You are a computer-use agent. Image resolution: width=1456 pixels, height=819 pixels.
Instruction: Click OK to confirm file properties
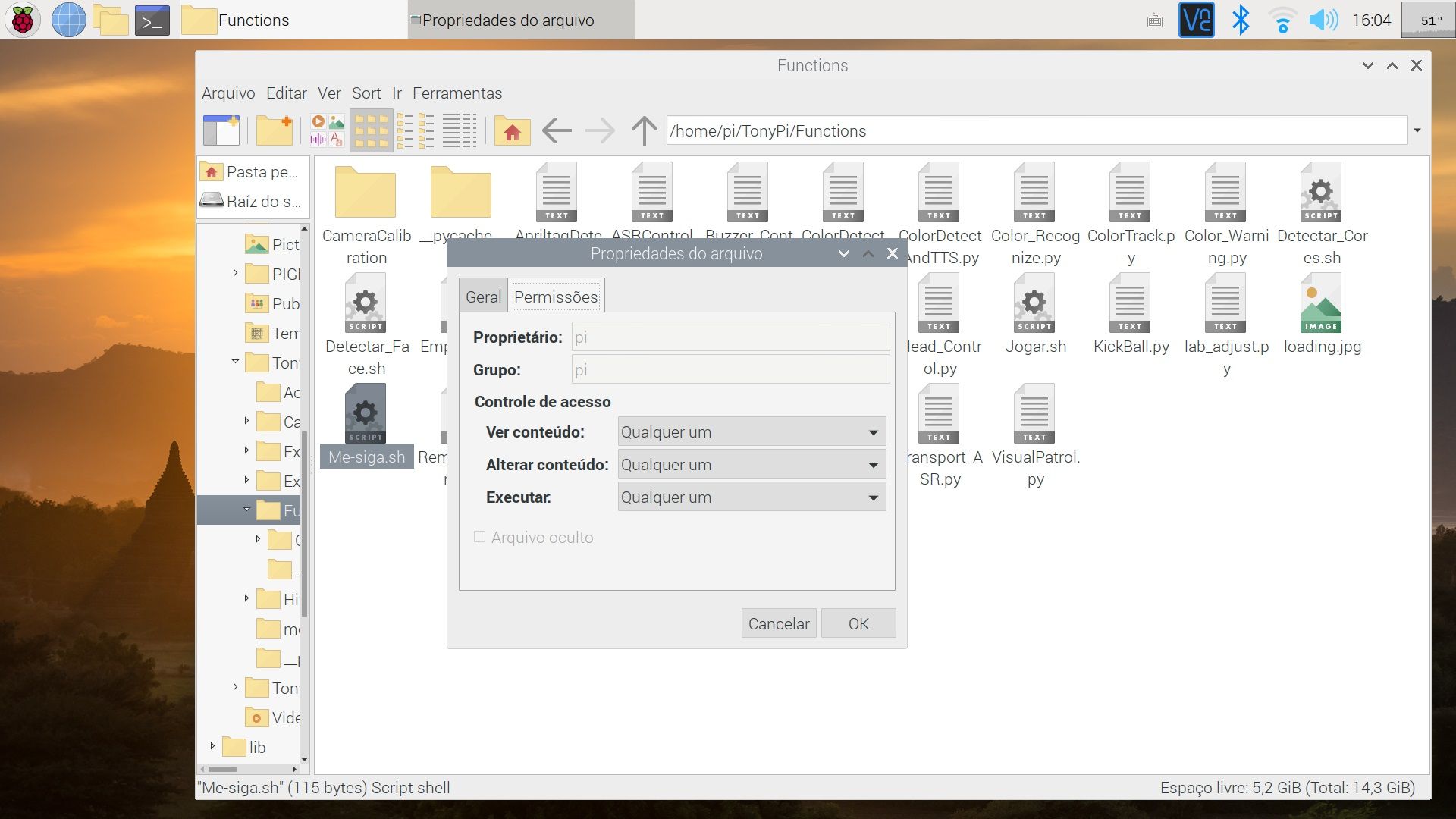[858, 623]
